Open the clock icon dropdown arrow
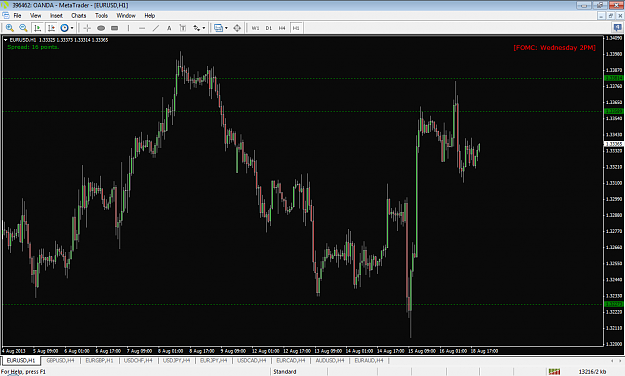The height and width of the screenshot is (376, 625). (x=72, y=28)
